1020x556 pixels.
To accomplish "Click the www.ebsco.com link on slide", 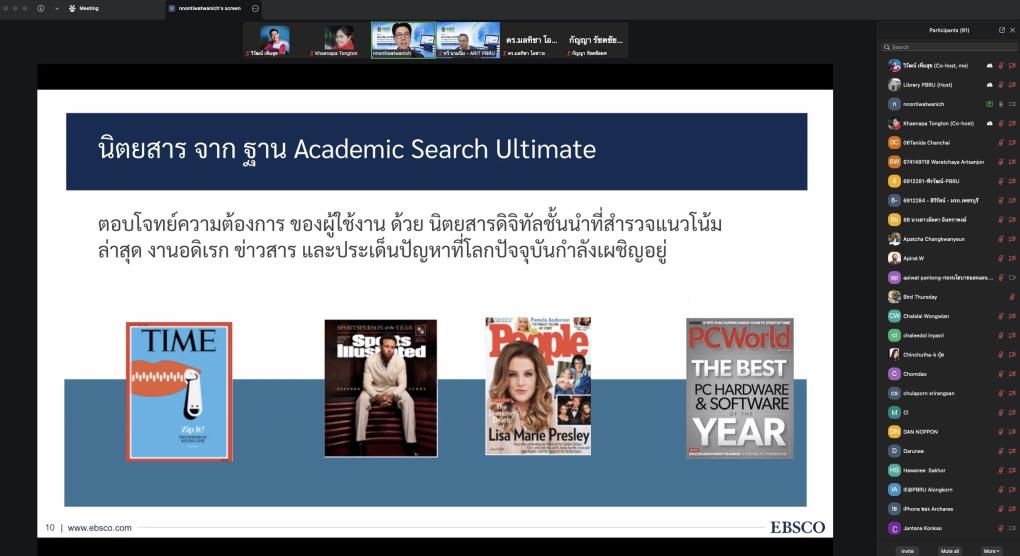I will [100, 528].
